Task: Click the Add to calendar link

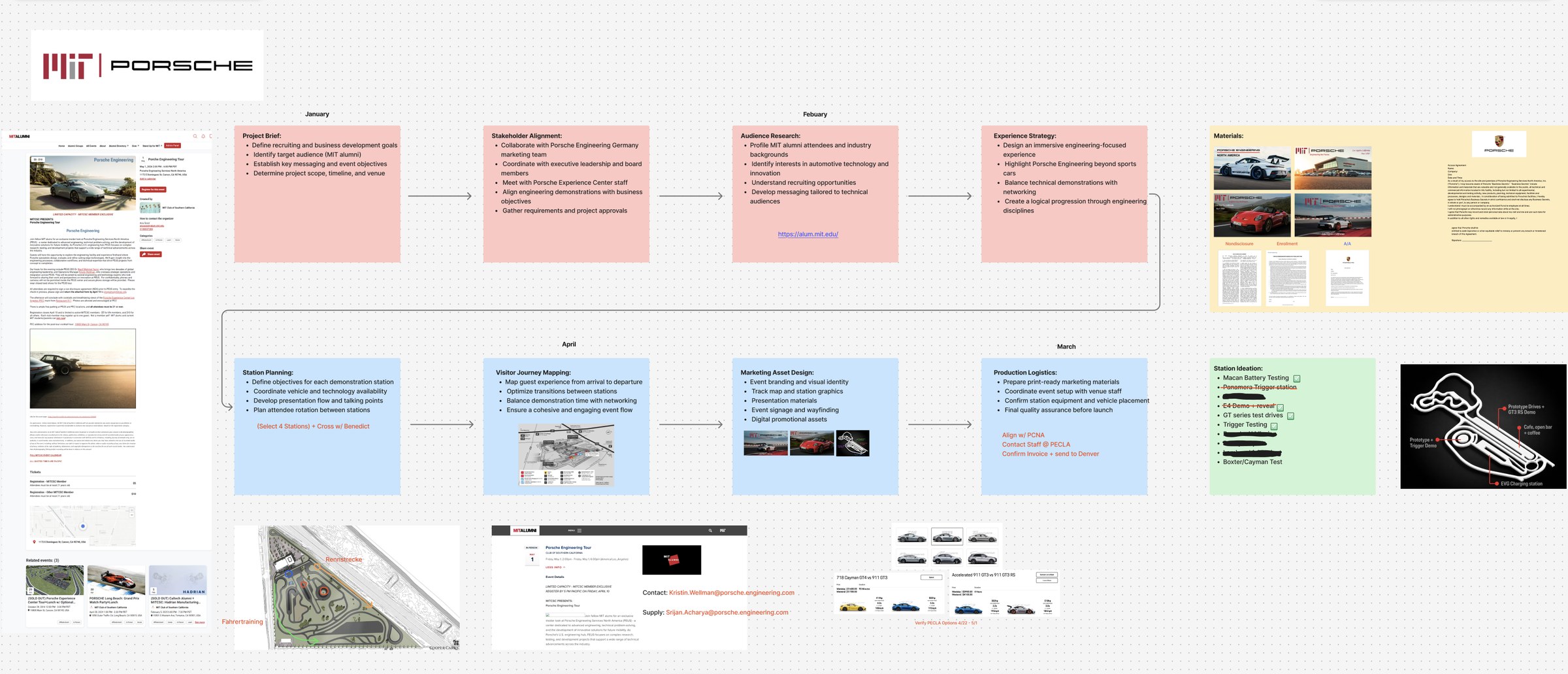Action: tap(148, 179)
